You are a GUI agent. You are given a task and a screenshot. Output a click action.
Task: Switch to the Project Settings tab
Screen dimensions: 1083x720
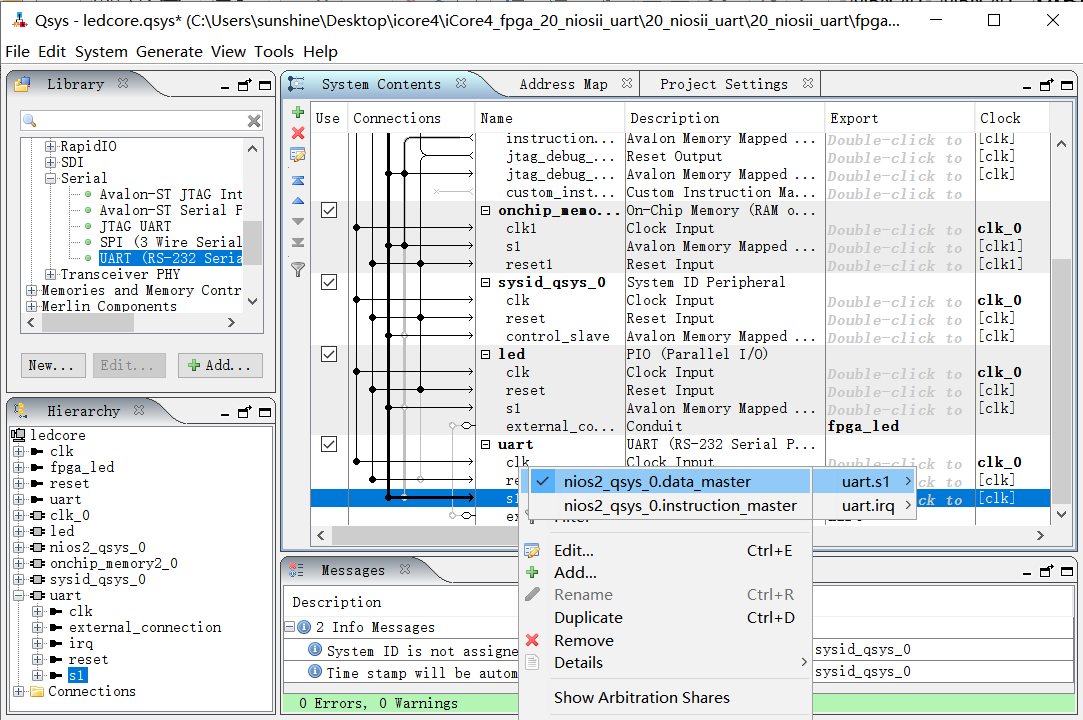tap(723, 84)
